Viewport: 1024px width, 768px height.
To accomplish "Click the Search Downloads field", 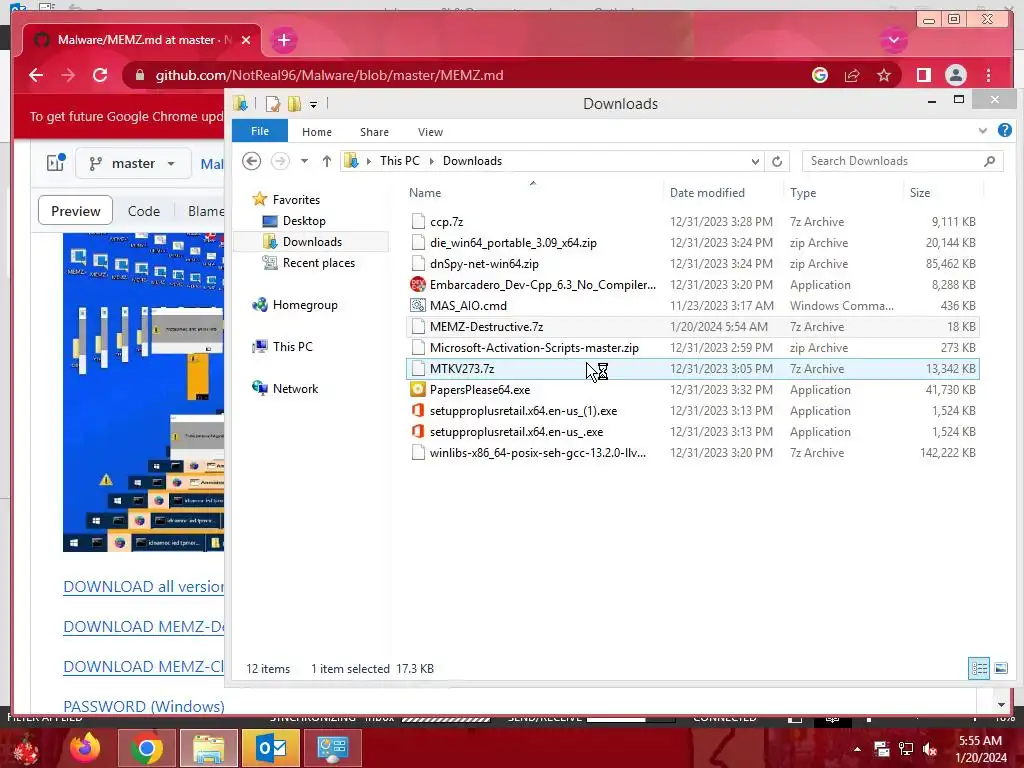I will 903,161.
